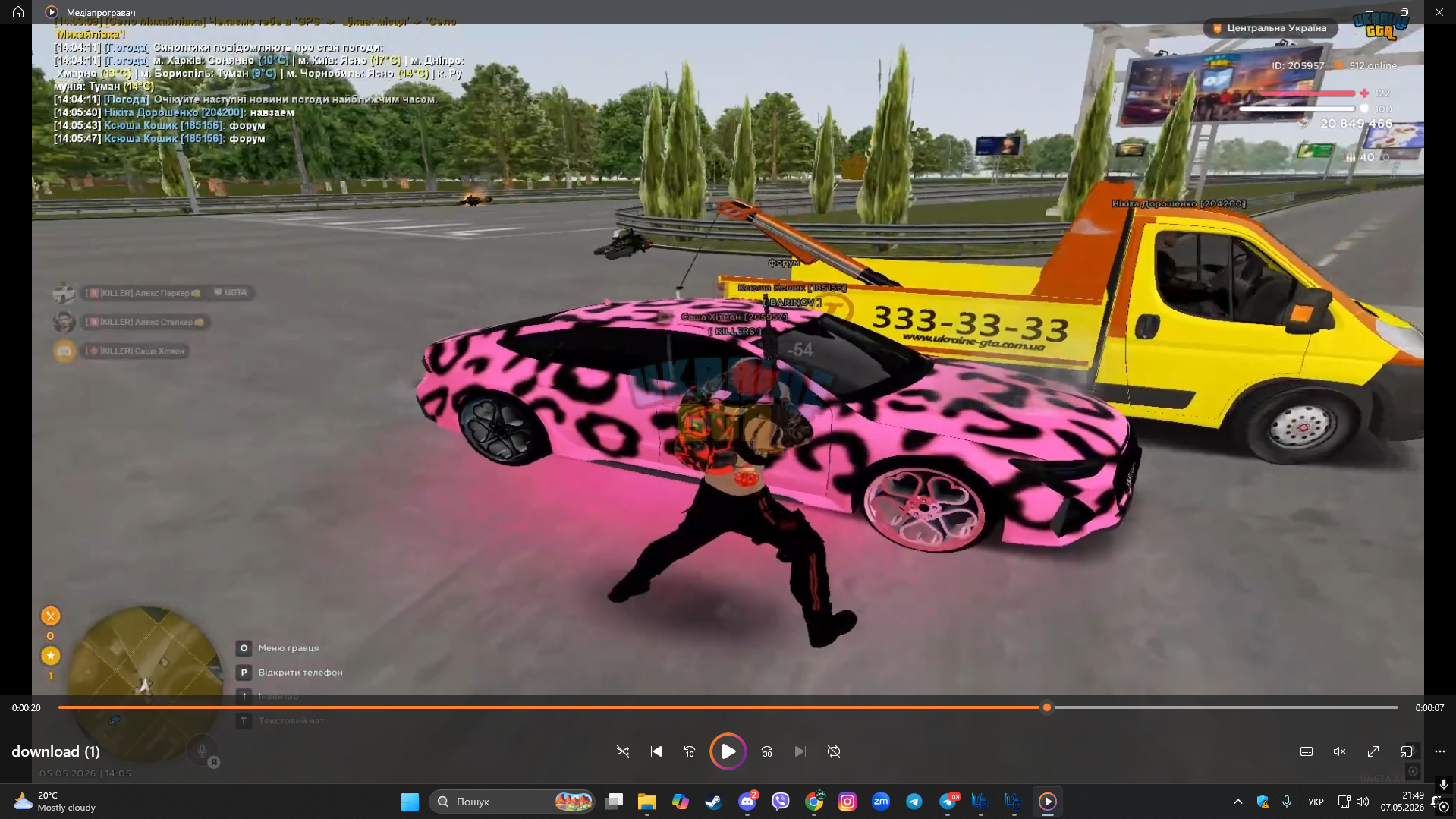Skip back 10 seconds

point(690,751)
